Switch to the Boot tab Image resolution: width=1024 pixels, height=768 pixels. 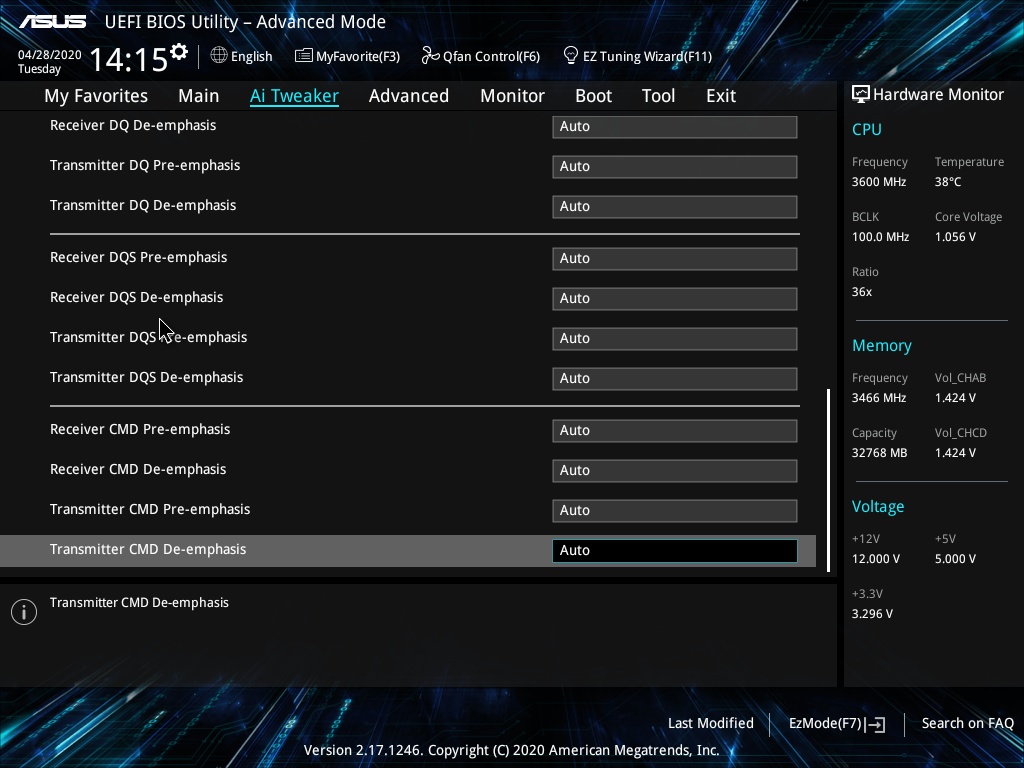point(593,96)
